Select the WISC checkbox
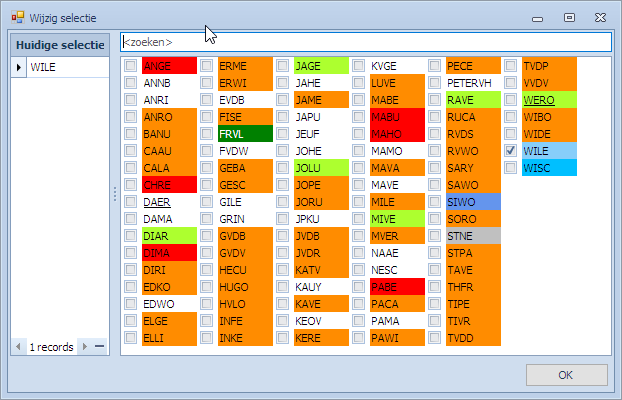Image resolution: width=622 pixels, height=400 pixels. [511, 168]
